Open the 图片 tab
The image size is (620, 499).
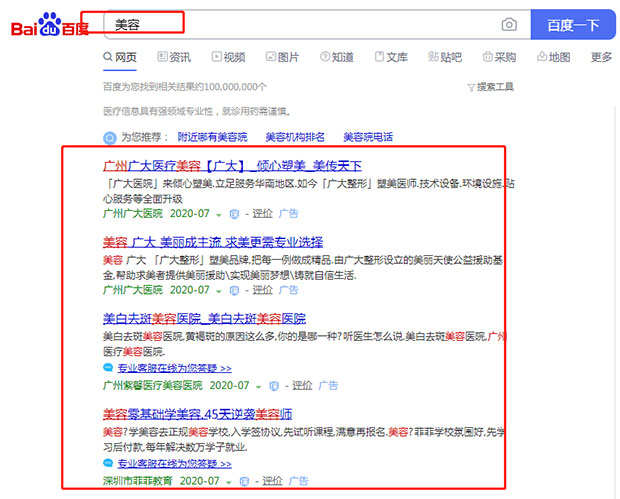pos(282,57)
